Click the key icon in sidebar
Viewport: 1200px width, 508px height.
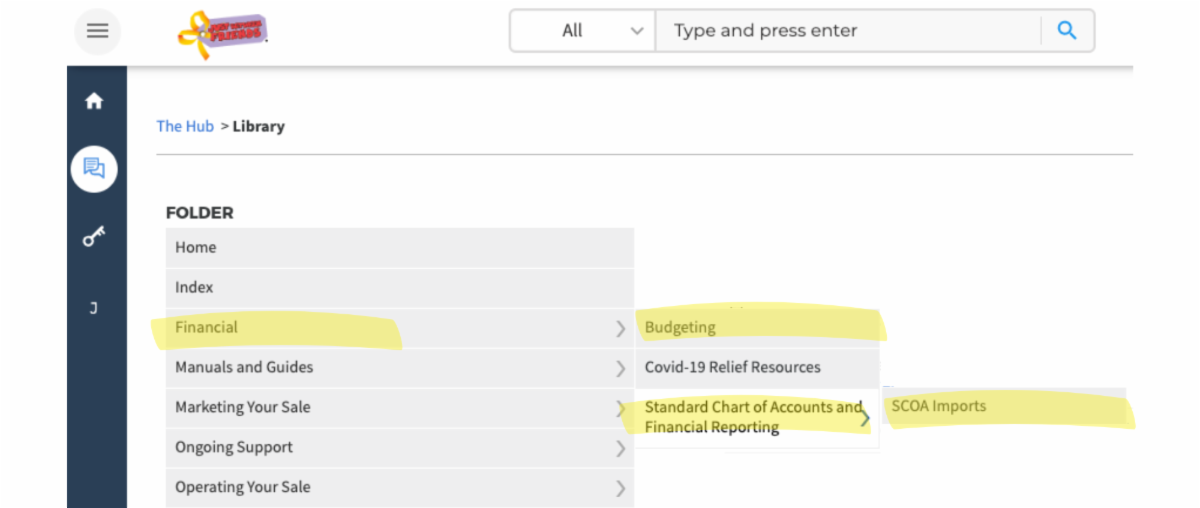(x=94, y=237)
